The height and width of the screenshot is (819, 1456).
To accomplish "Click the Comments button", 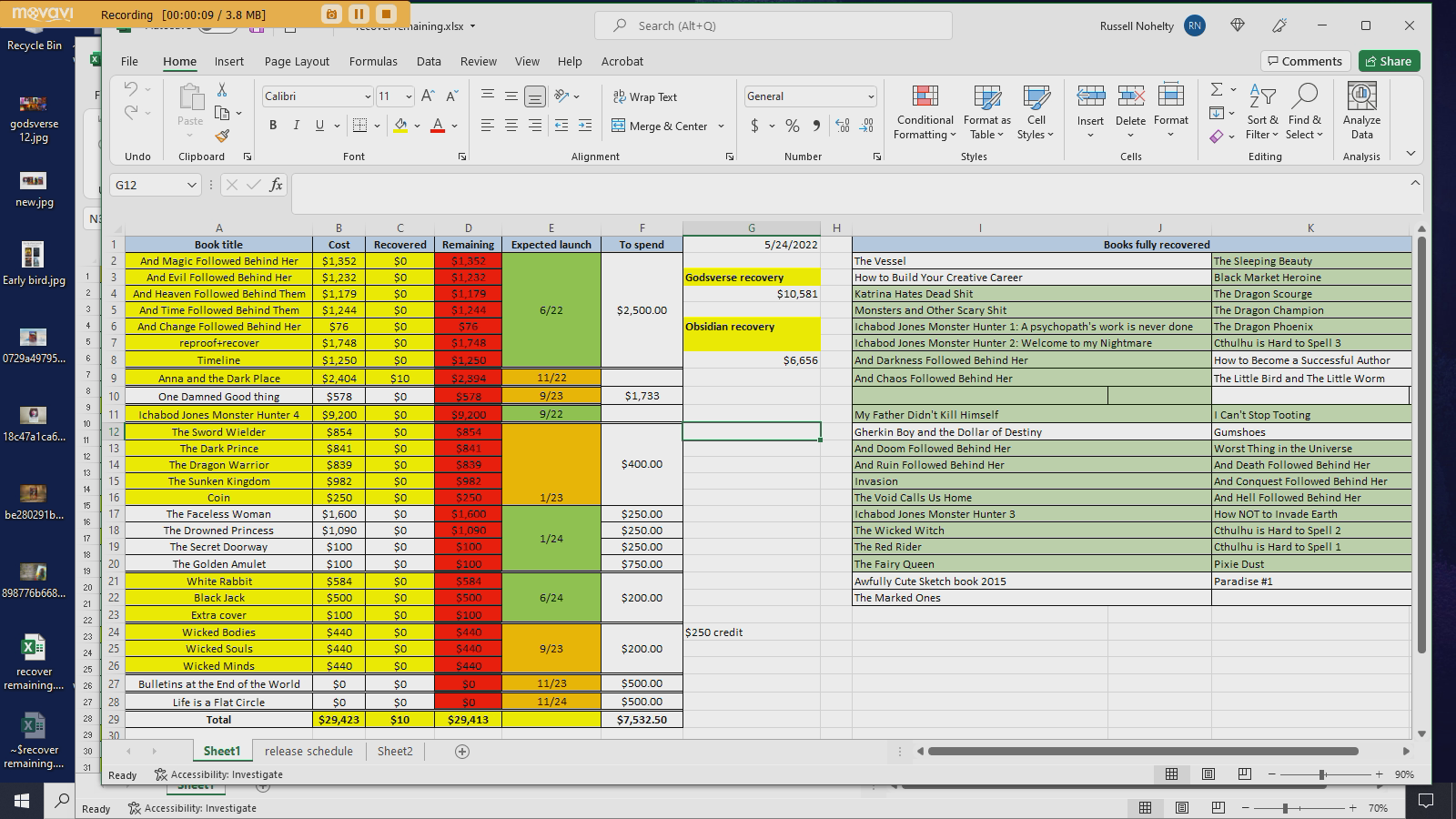I will (x=1305, y=61).
